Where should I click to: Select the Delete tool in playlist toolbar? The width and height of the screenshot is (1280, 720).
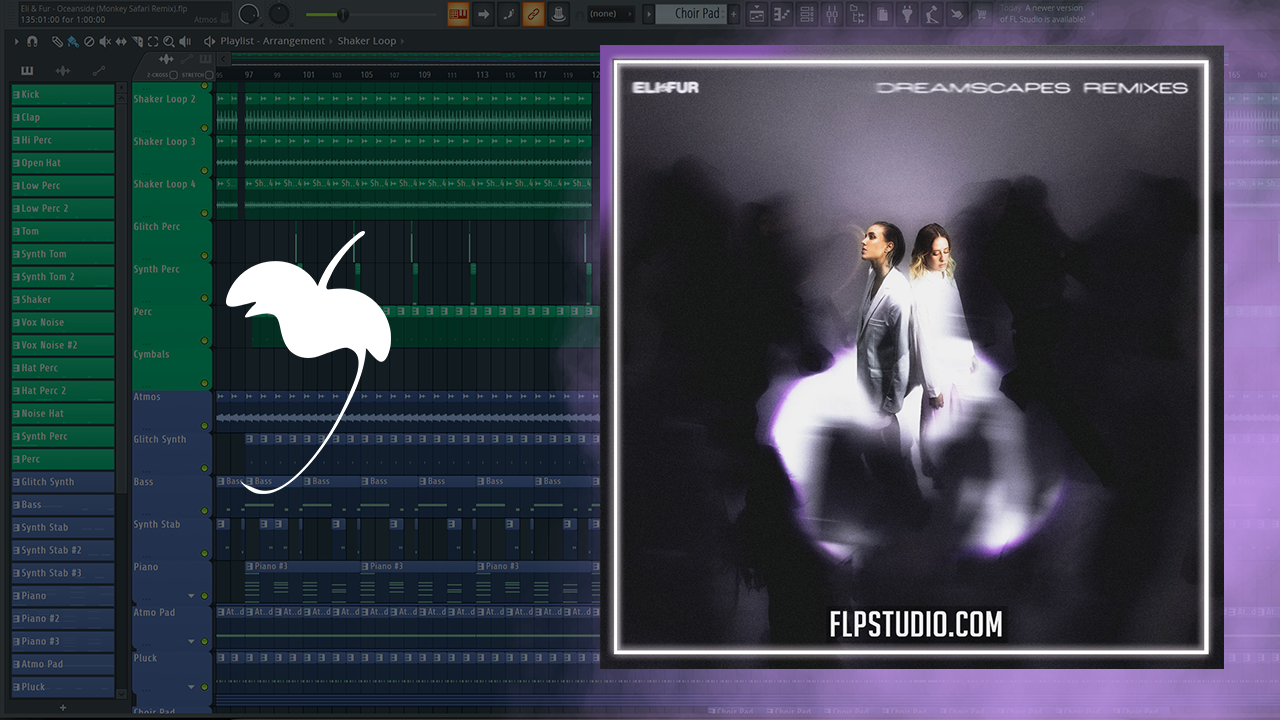pos(89,41)
